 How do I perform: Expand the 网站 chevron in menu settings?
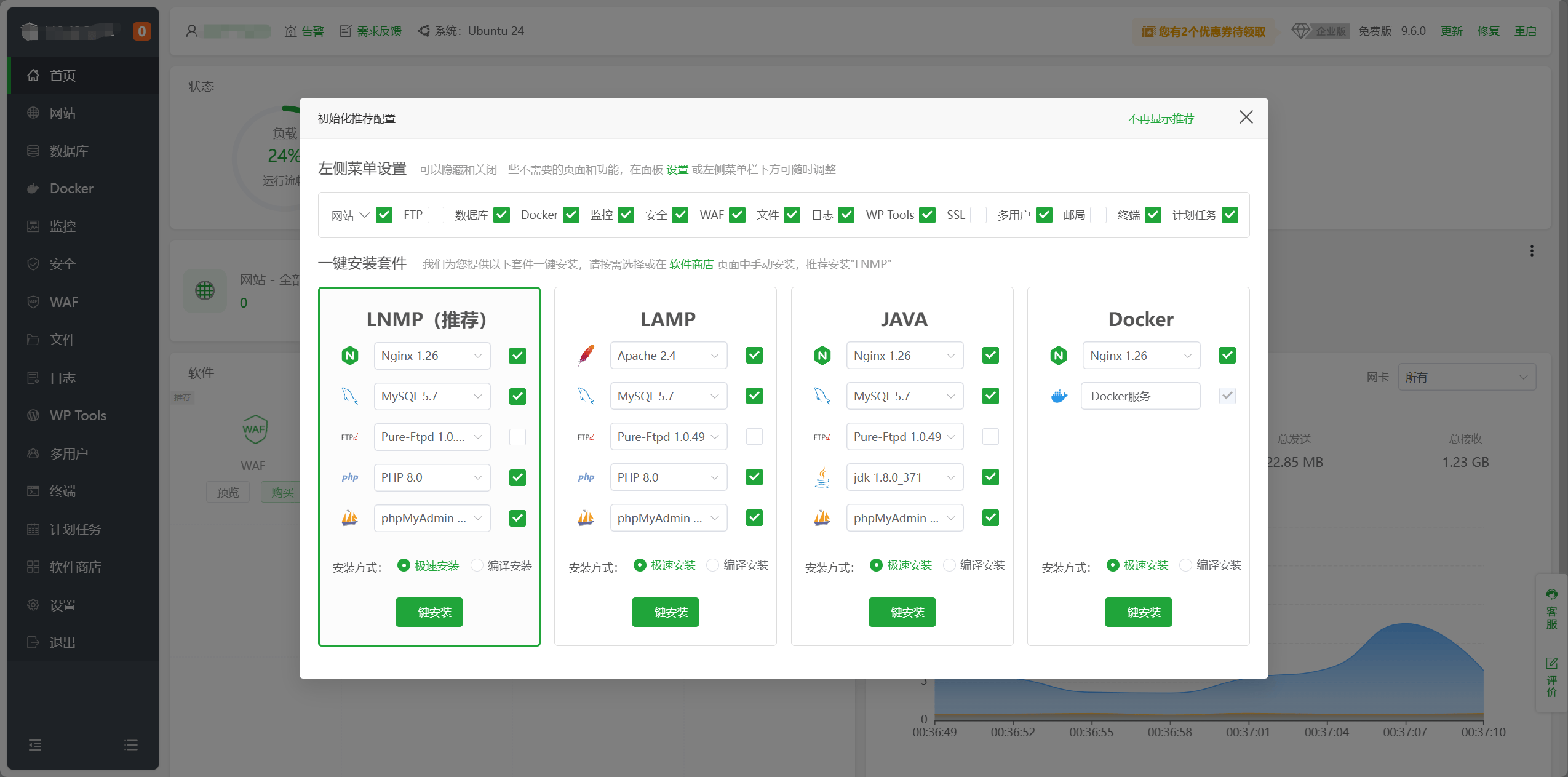pos(365,215)
